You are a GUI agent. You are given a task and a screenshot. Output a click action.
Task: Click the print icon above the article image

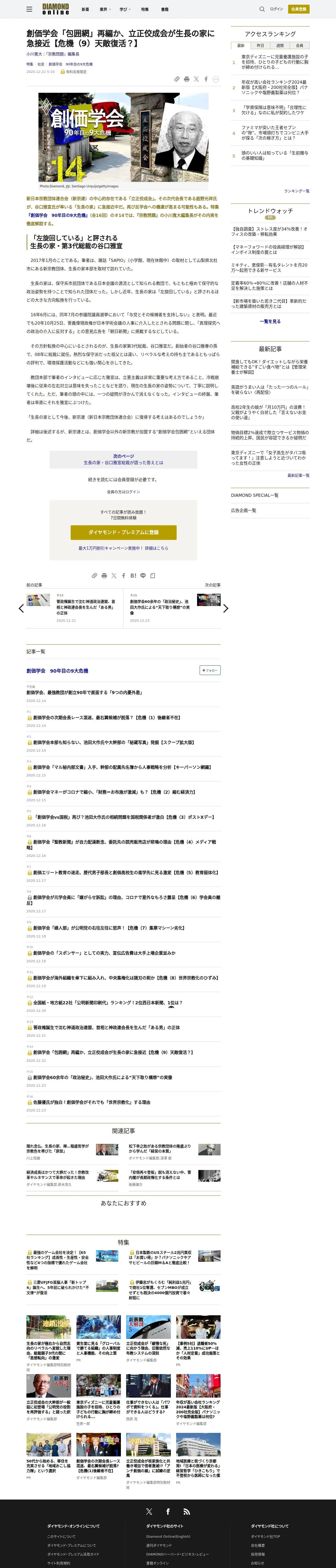pos(187,79)
